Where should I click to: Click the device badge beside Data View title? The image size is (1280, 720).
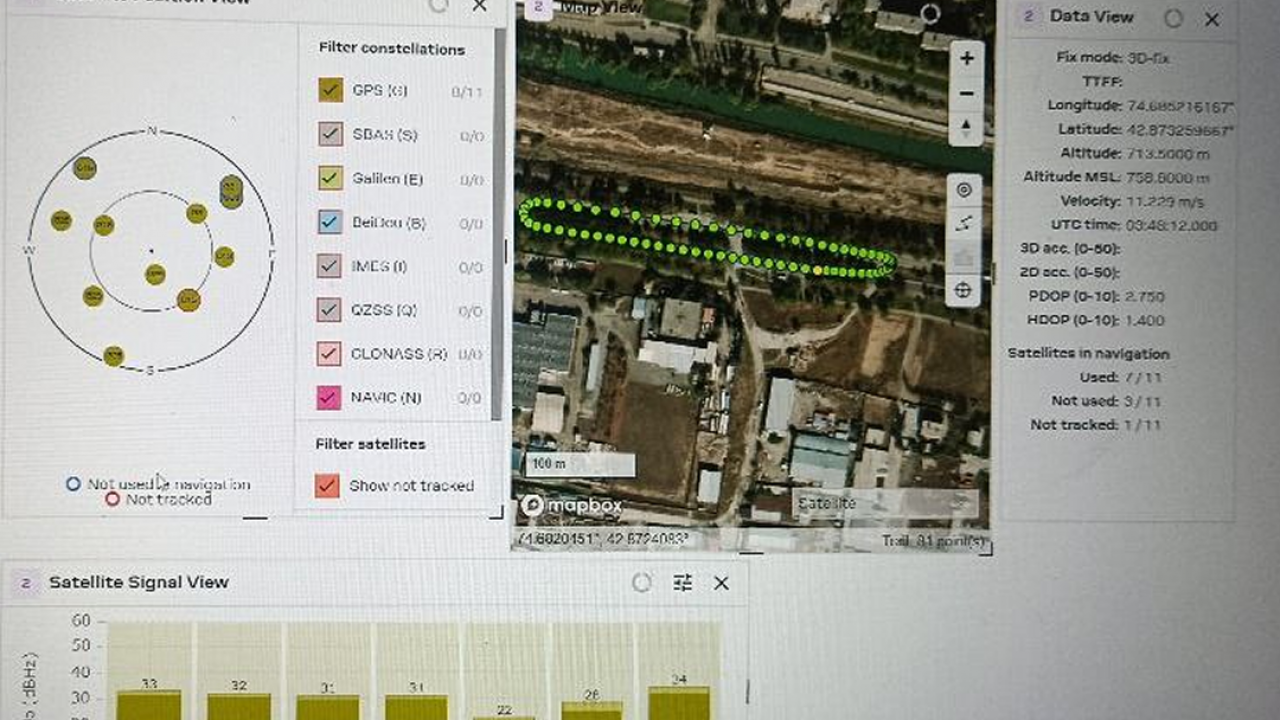[x=1028, y=16]
